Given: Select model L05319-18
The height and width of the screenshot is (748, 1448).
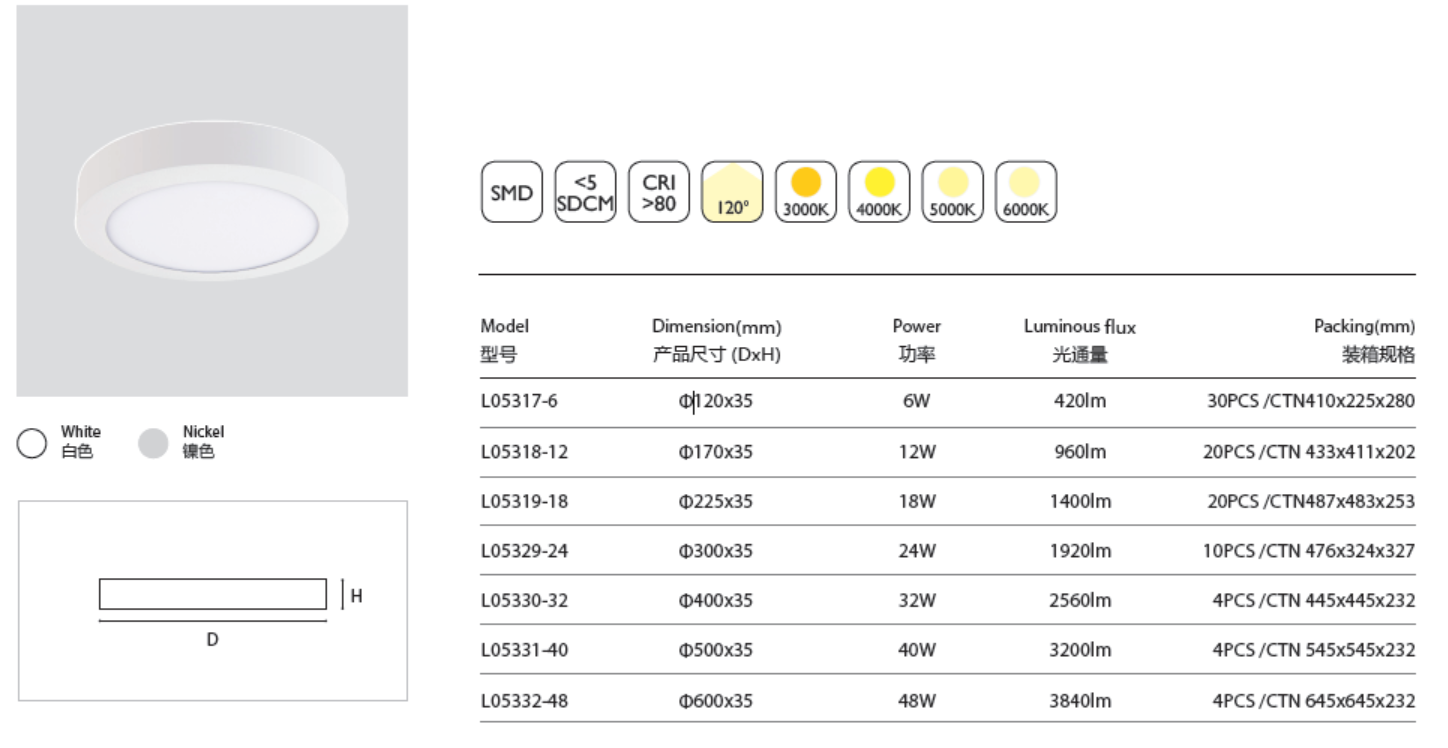Looking at the screenshot, I should [524, 501].
